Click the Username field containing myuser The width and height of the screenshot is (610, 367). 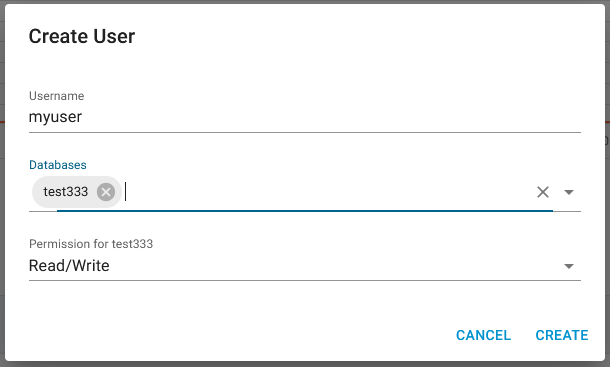305,117
